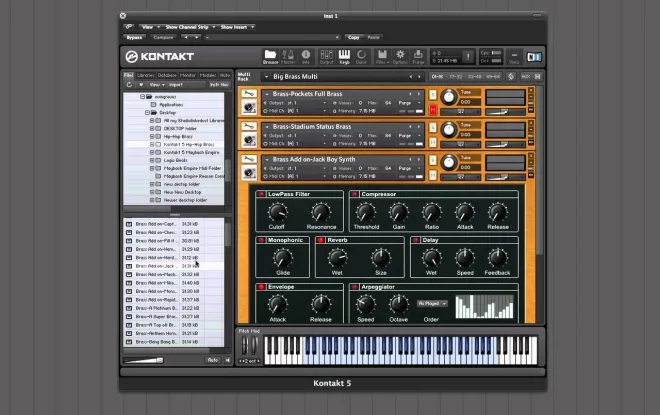Click the browser preview volume slider
Viewport: 660px width, 415px height.
(143, 360)
